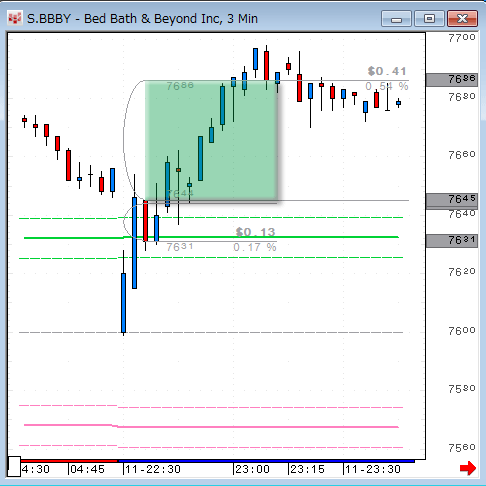Click the 7580 price scale label

(462, 389)
